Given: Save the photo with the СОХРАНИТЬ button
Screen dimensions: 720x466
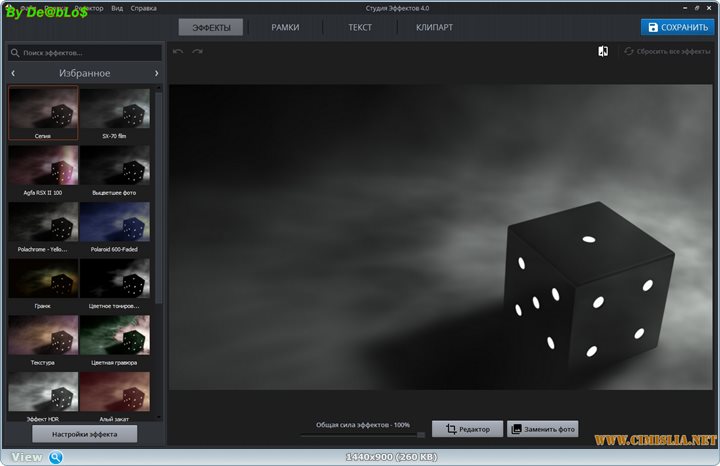Looking at the screenshot, I should (677, 27).
